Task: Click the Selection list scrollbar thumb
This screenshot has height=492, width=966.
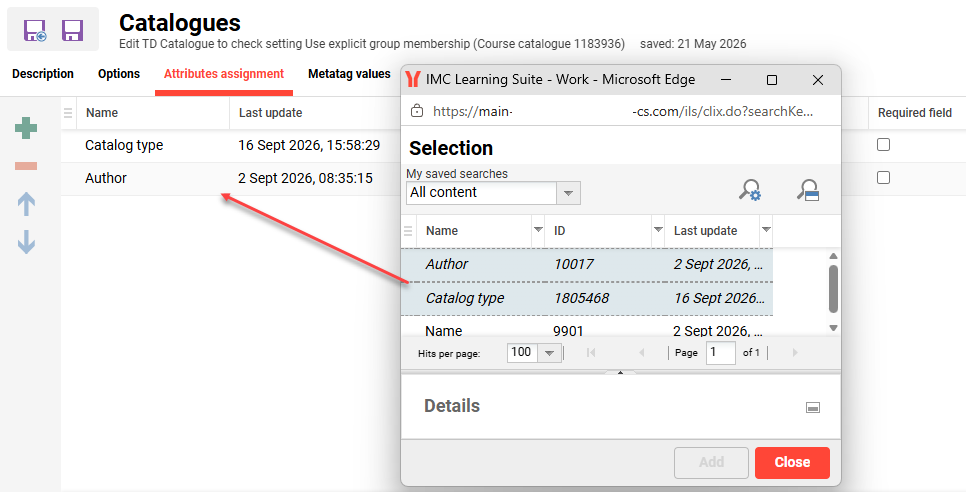Action: pyautogui.click(x=834, y=288)
